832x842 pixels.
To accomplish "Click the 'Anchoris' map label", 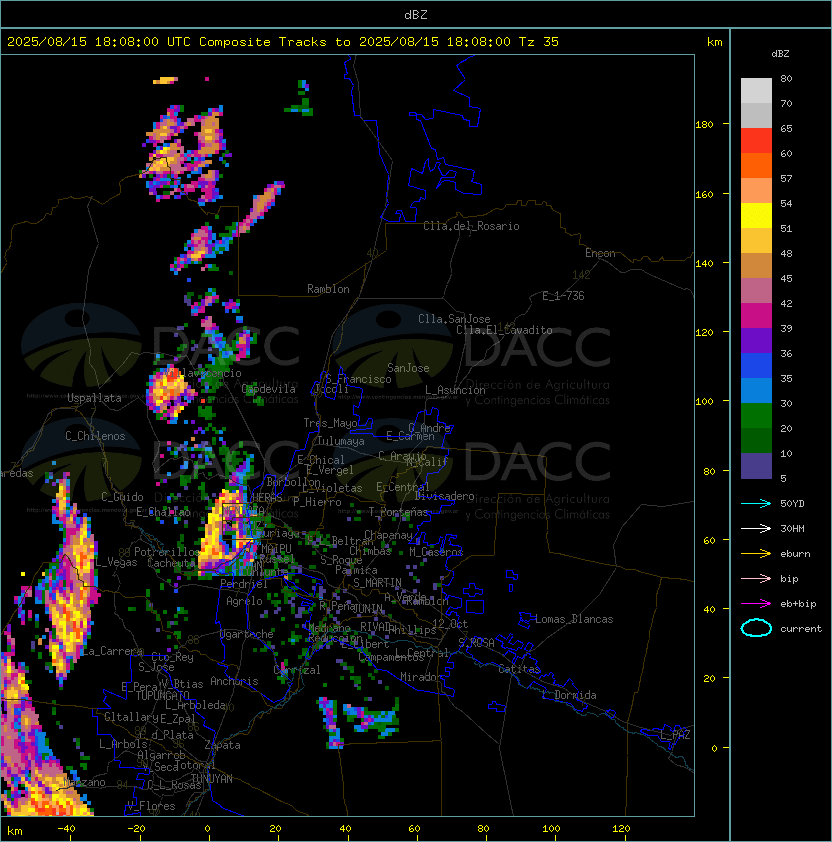I will (234, 681).
